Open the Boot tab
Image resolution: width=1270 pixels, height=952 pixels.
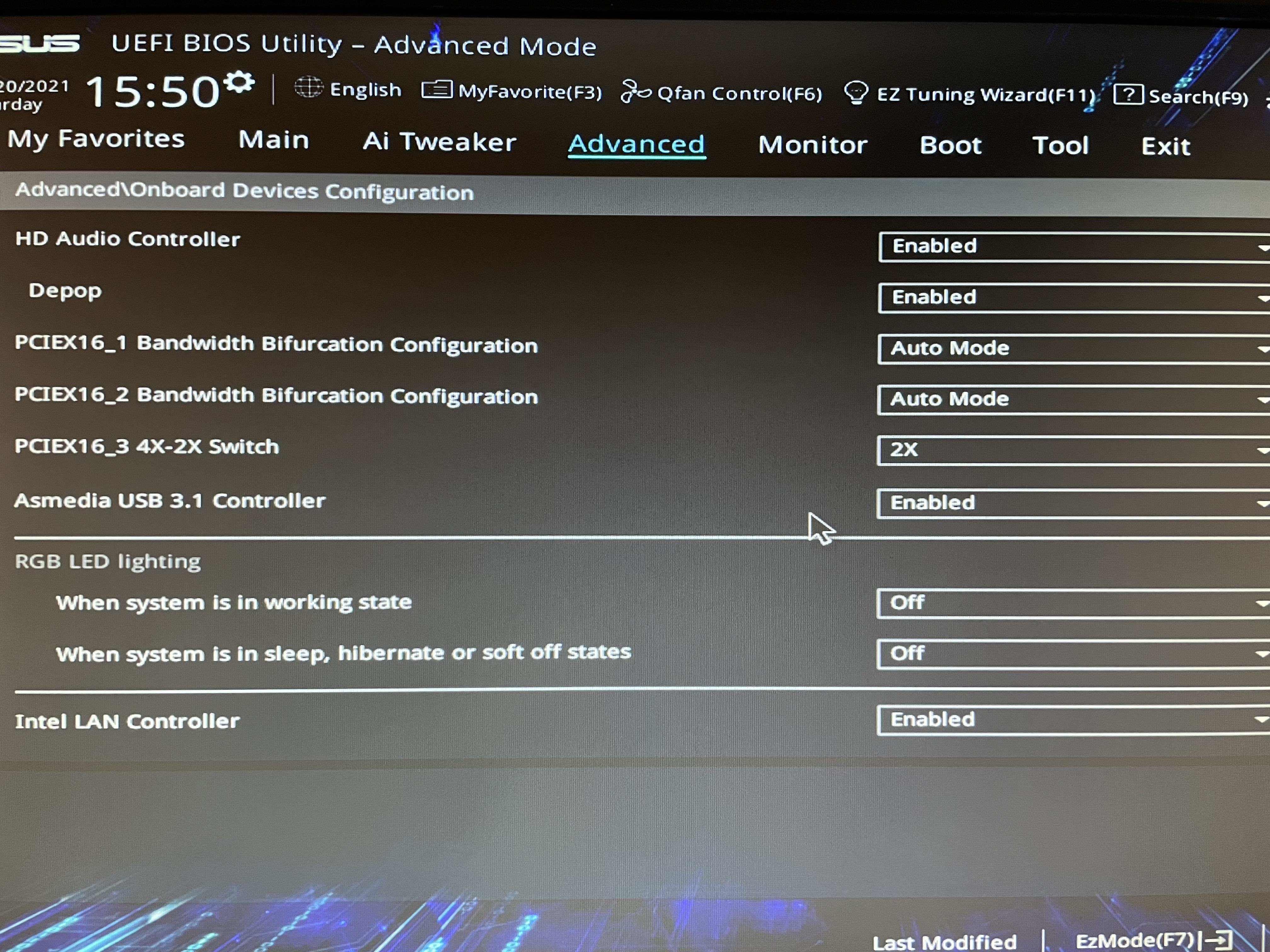click(x=951, y=145)
